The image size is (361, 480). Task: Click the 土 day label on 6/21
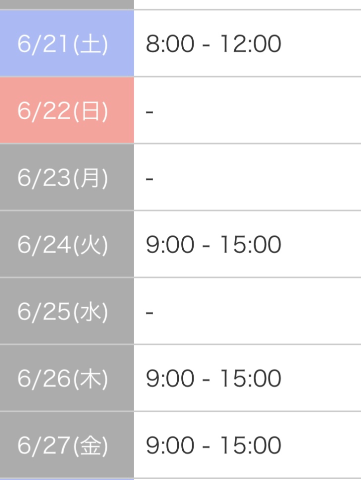pyautogui.click(x=90, y=44)
